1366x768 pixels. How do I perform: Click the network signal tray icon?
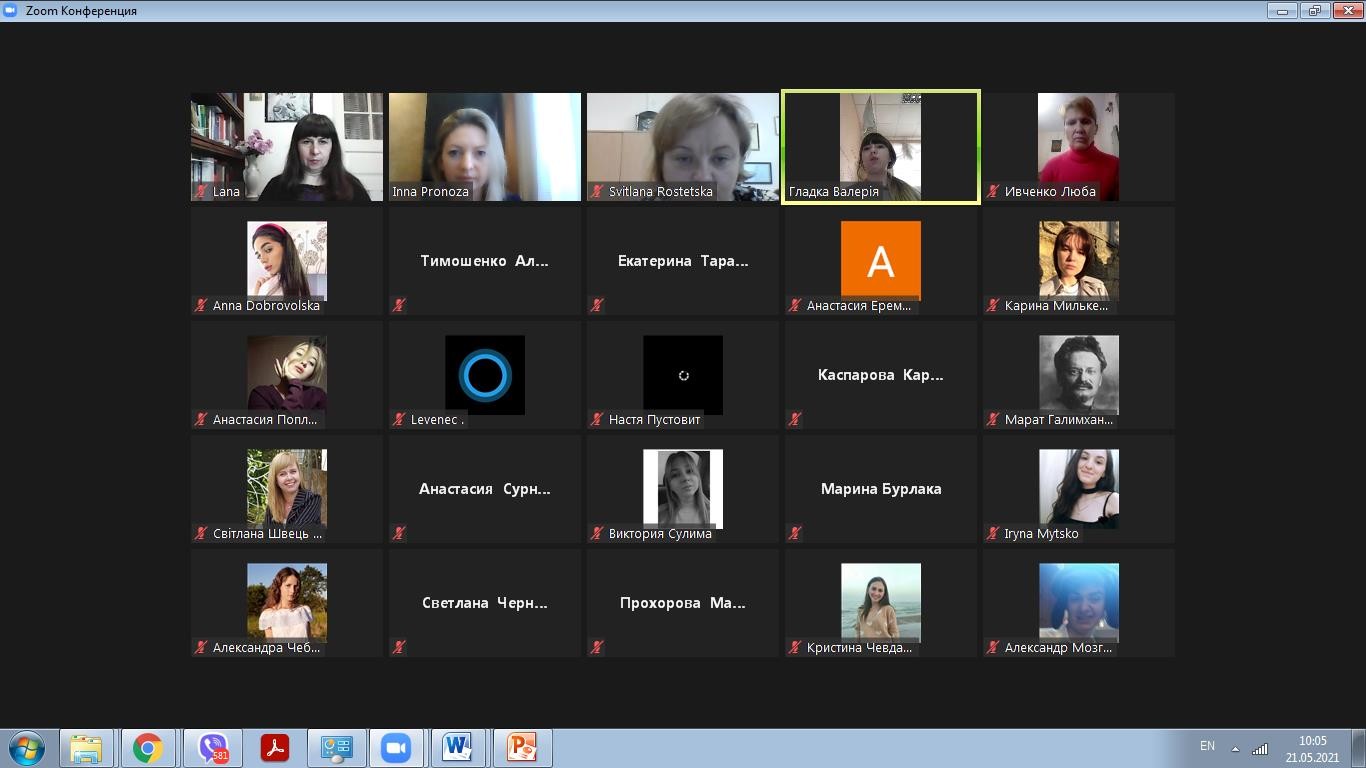coord(1260,749)
